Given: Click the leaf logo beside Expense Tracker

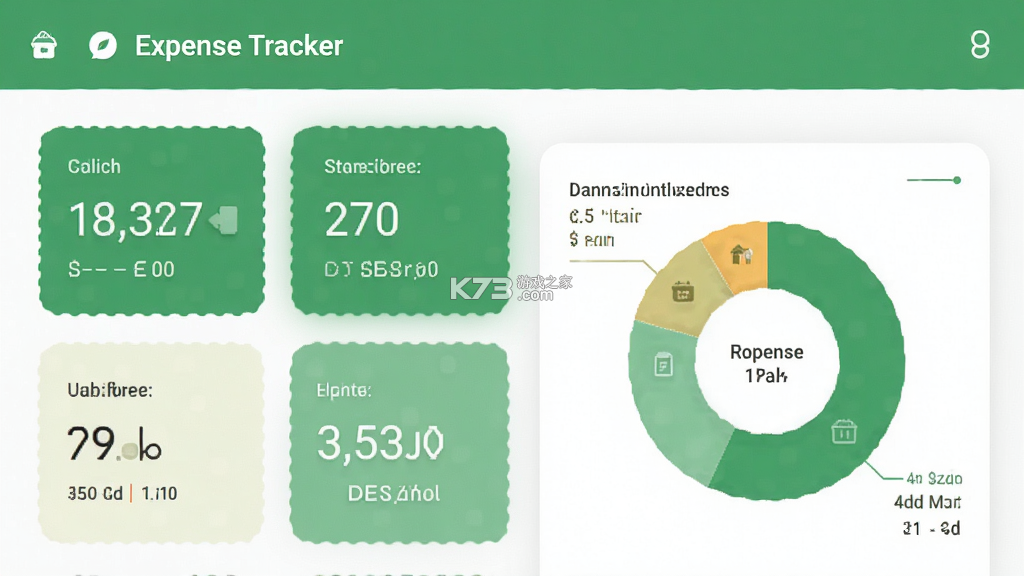Looking at the screenshot, I should (103, 46).
